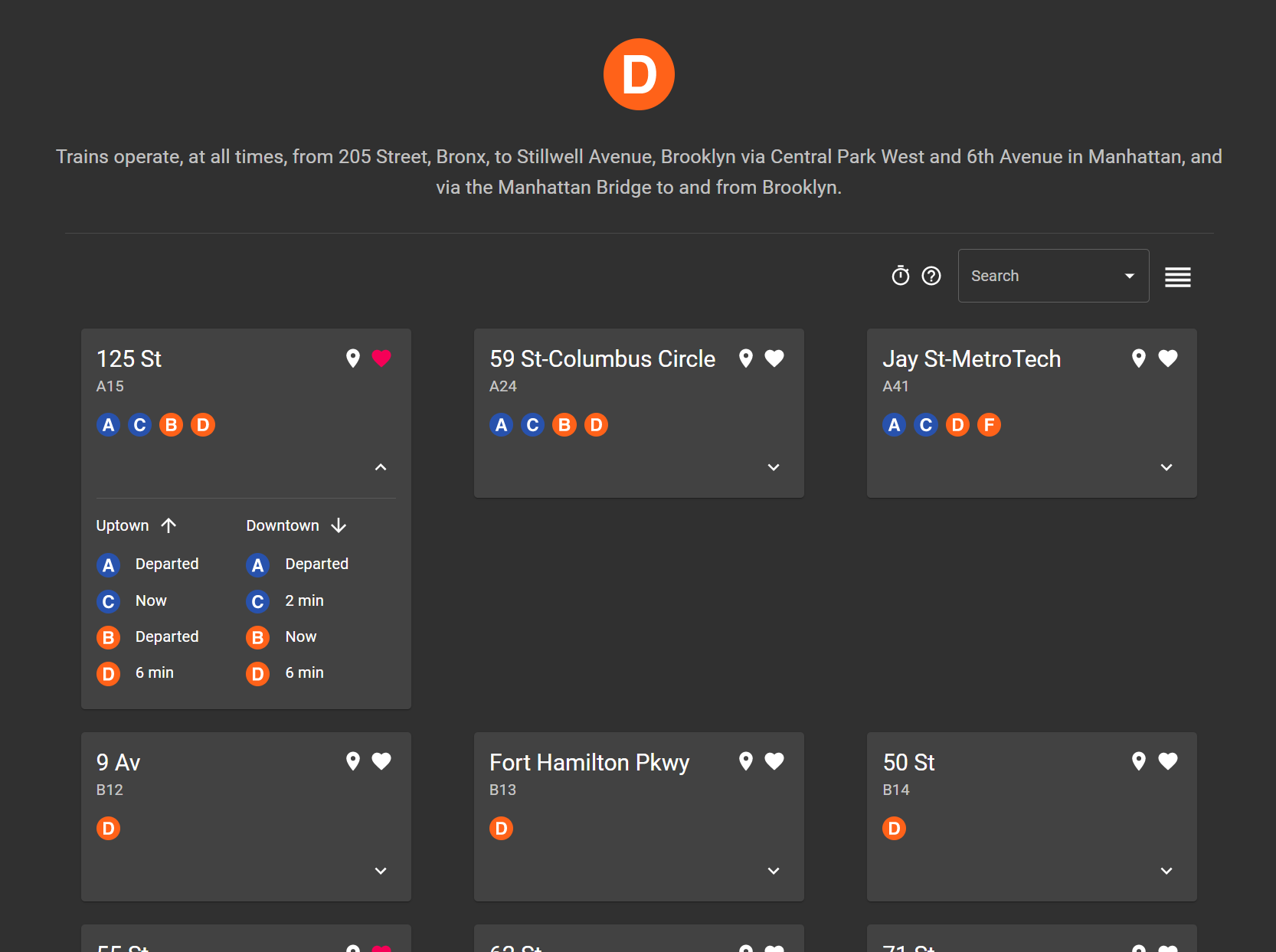Click Uptown C train Now row

click(132, 601)
